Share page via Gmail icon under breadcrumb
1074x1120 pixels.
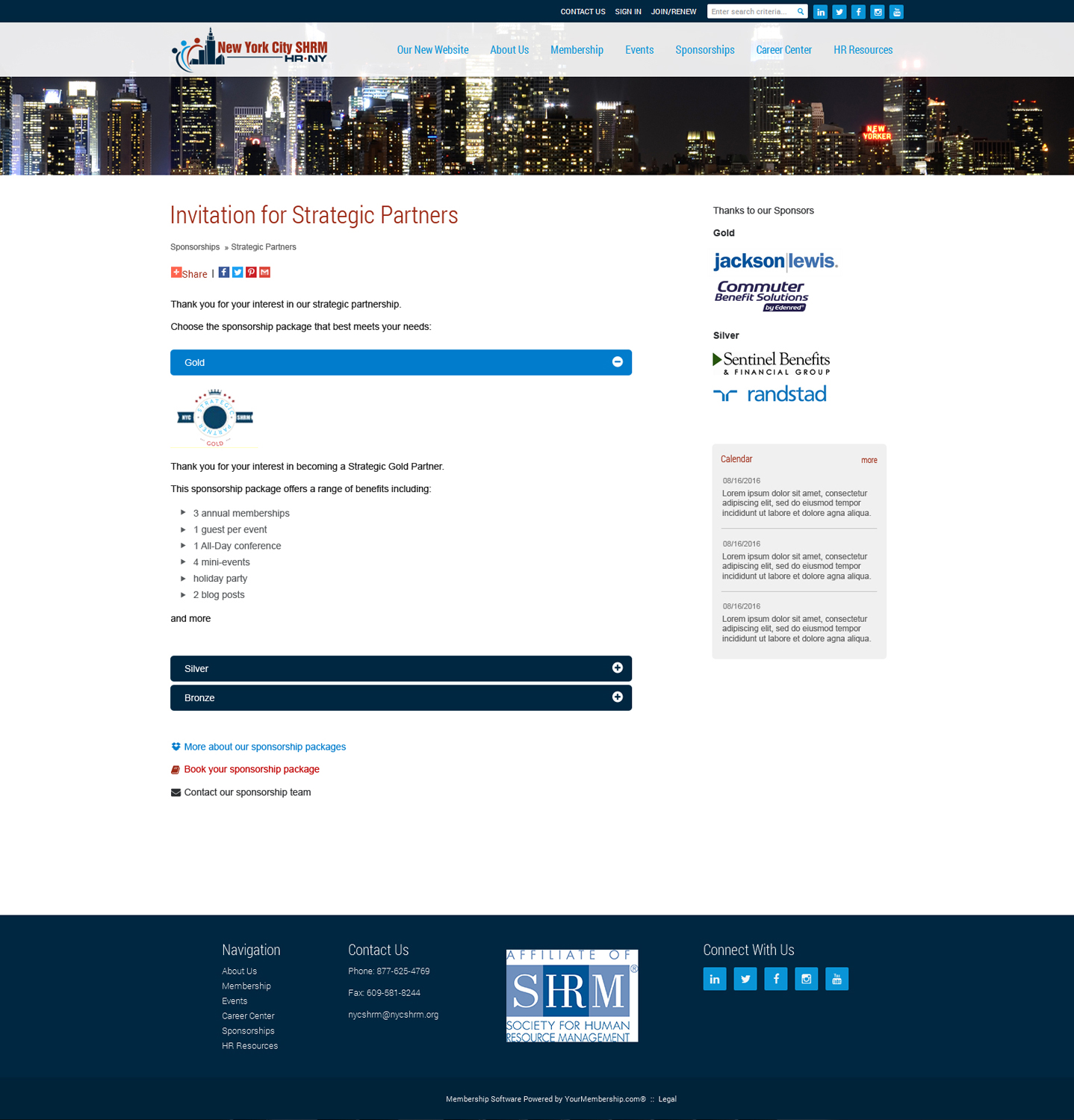(x=264, y=273)
